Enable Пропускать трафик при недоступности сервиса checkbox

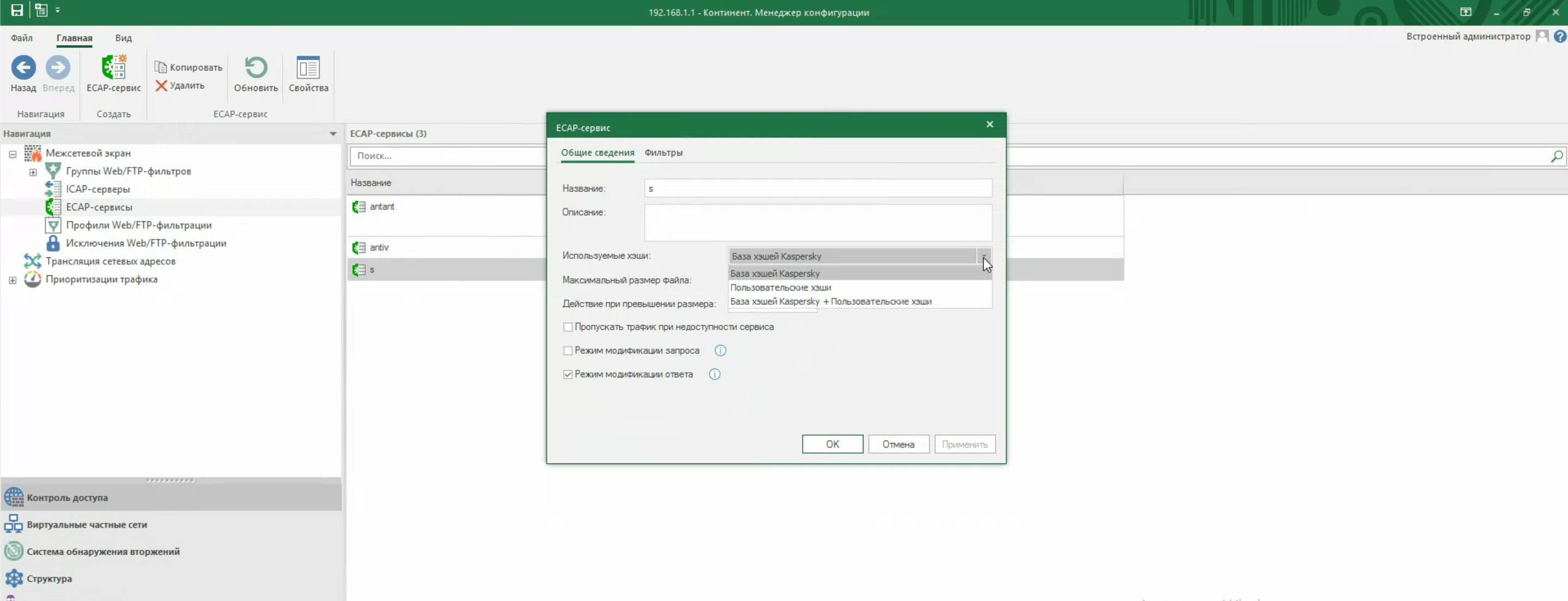(x=568, y=328)
